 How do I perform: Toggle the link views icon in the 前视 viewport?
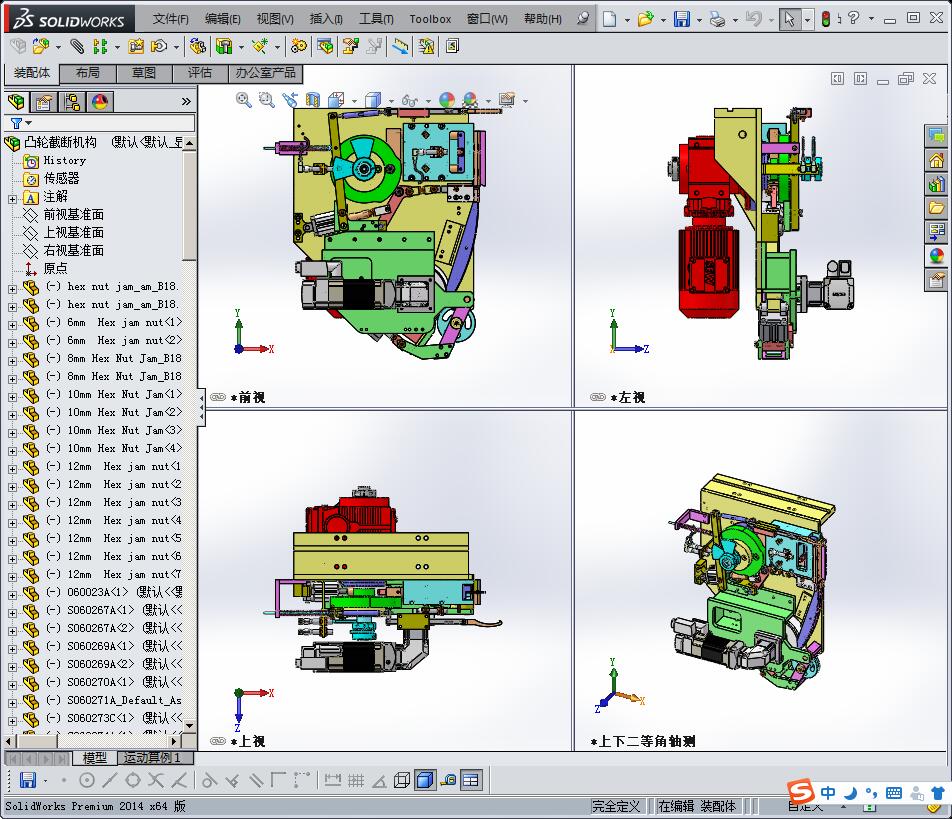[x=217, y=397]
